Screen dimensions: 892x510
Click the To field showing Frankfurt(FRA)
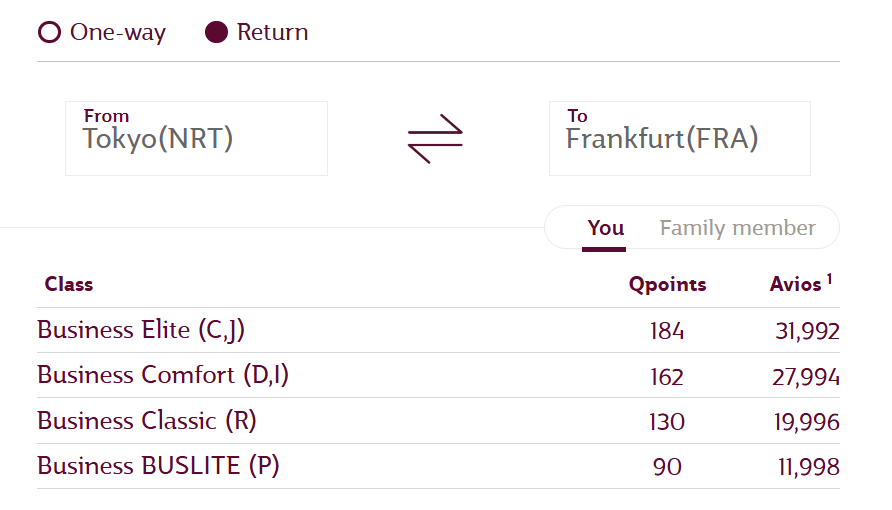click(679, 138)
